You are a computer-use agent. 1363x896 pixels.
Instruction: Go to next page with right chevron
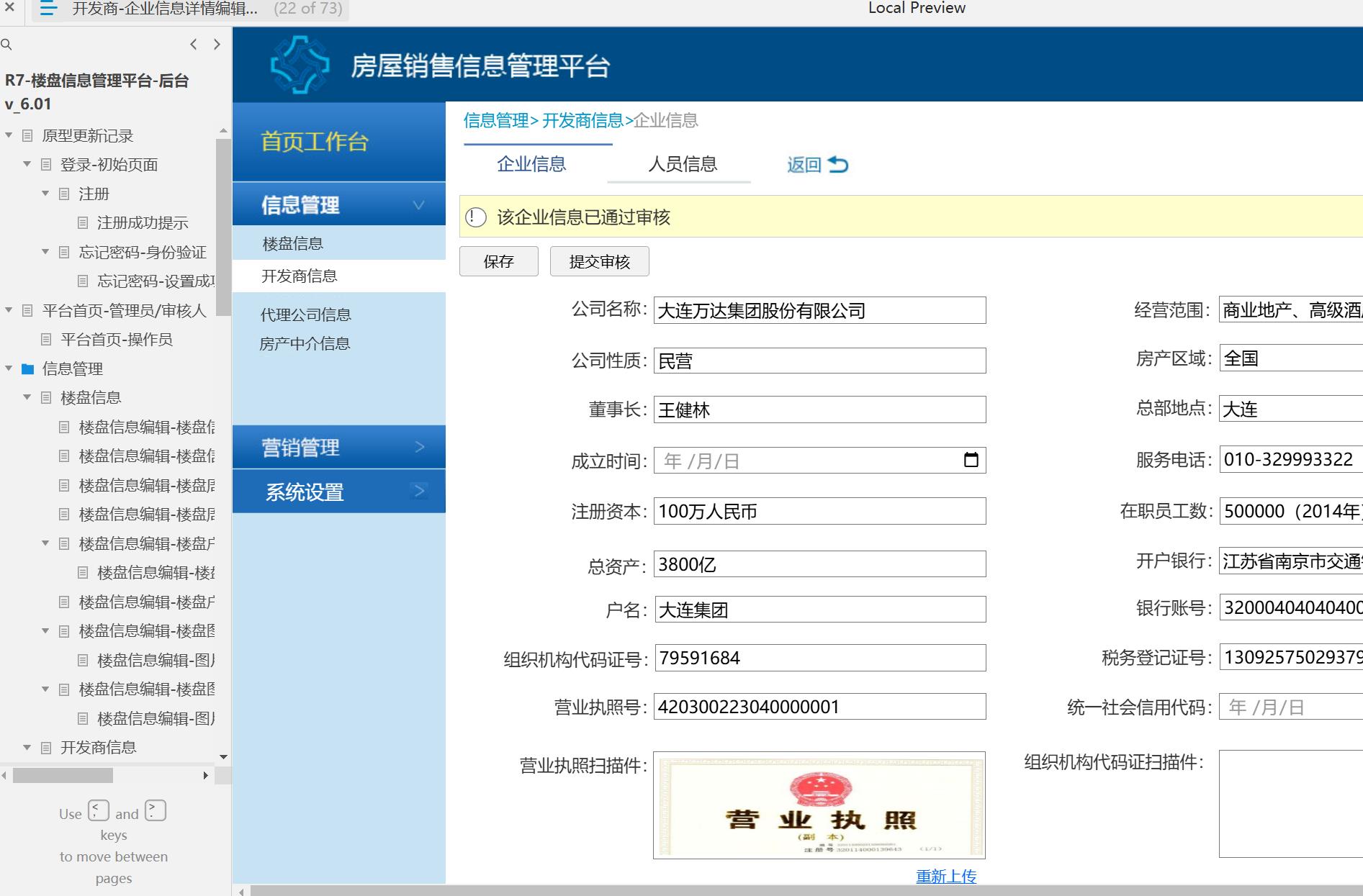217,45
